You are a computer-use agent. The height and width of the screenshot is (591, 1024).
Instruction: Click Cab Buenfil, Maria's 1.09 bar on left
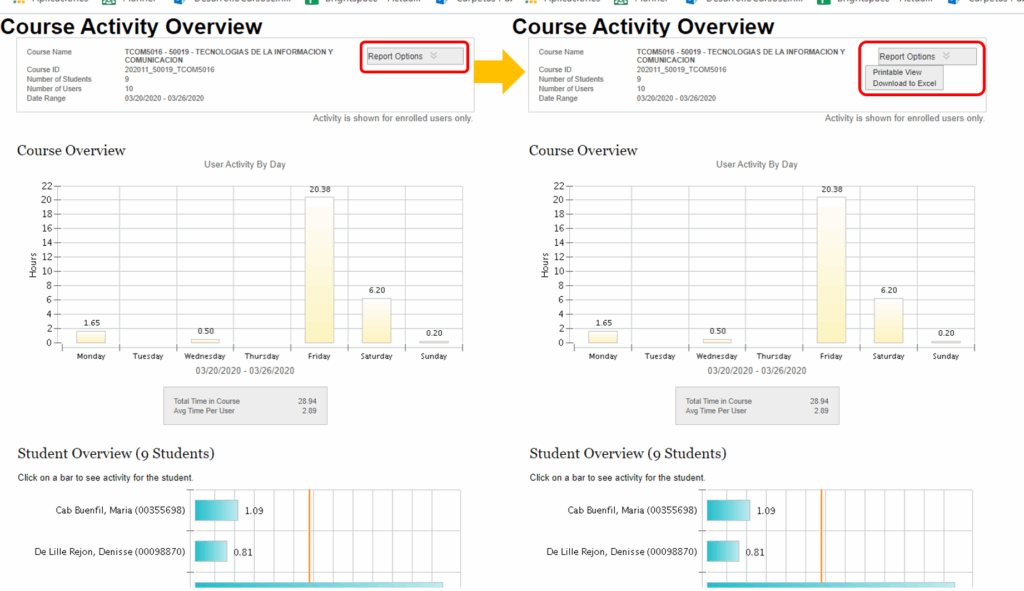pos(216,511)
